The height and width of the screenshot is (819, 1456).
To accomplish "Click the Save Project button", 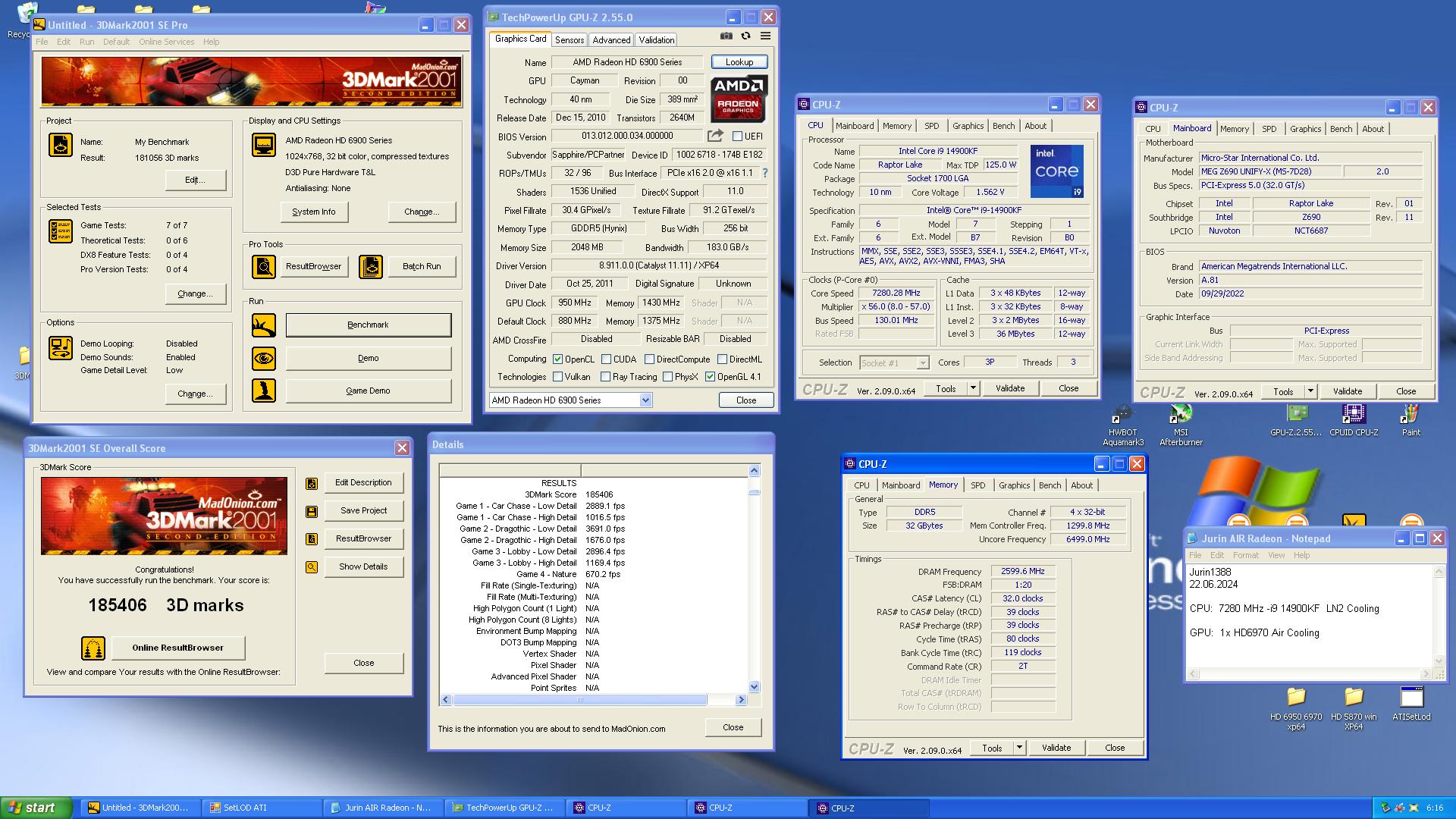I will 364,511.
